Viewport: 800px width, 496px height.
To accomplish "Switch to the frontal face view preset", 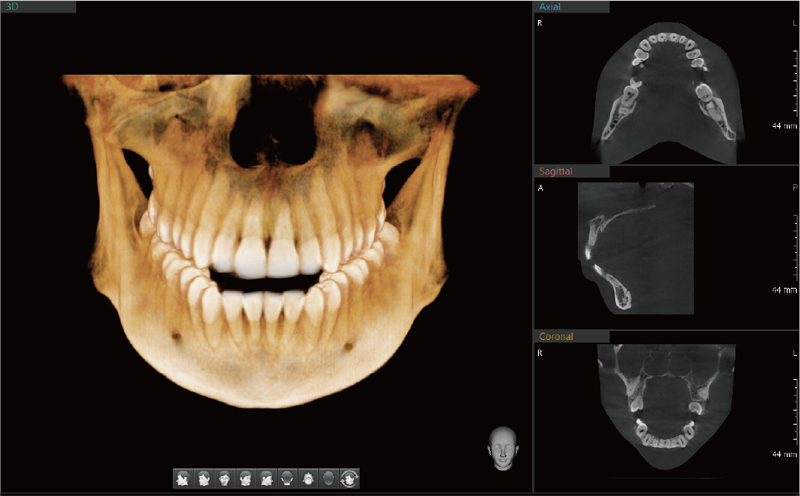I will [225, 479].
